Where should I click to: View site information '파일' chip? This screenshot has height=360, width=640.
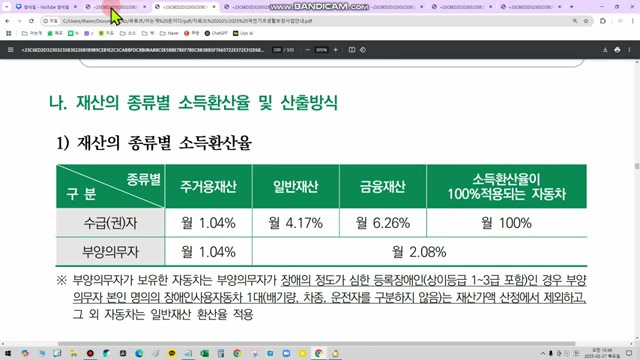(x=51, y=21)
